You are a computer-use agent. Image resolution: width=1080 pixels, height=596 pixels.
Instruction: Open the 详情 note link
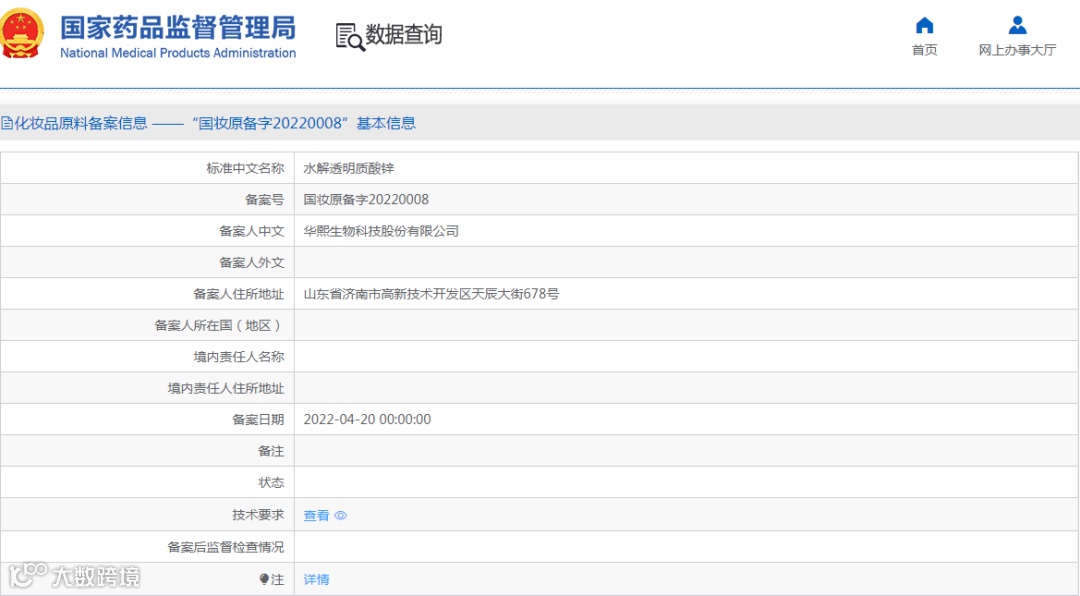(316, 579)
